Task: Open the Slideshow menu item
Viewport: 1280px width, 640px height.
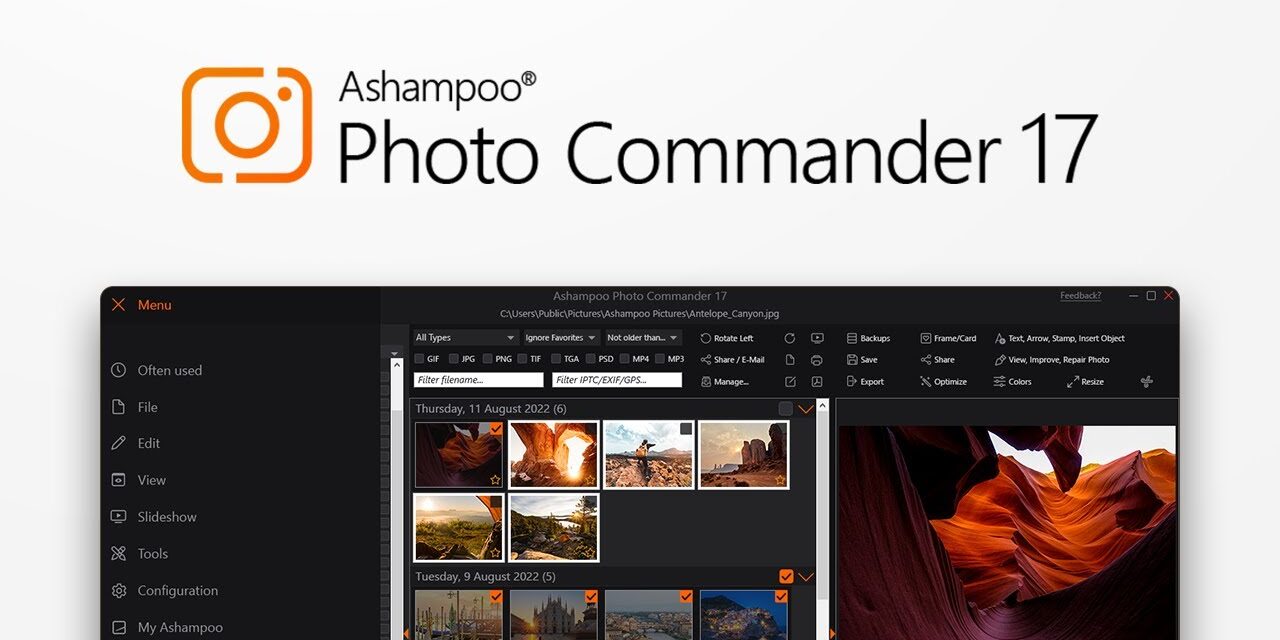Action: [167, 517]
